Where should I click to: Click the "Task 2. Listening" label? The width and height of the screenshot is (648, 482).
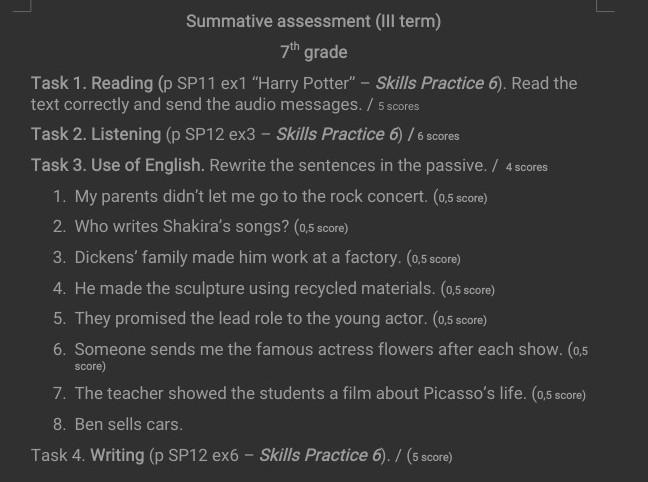coord(96,134)
